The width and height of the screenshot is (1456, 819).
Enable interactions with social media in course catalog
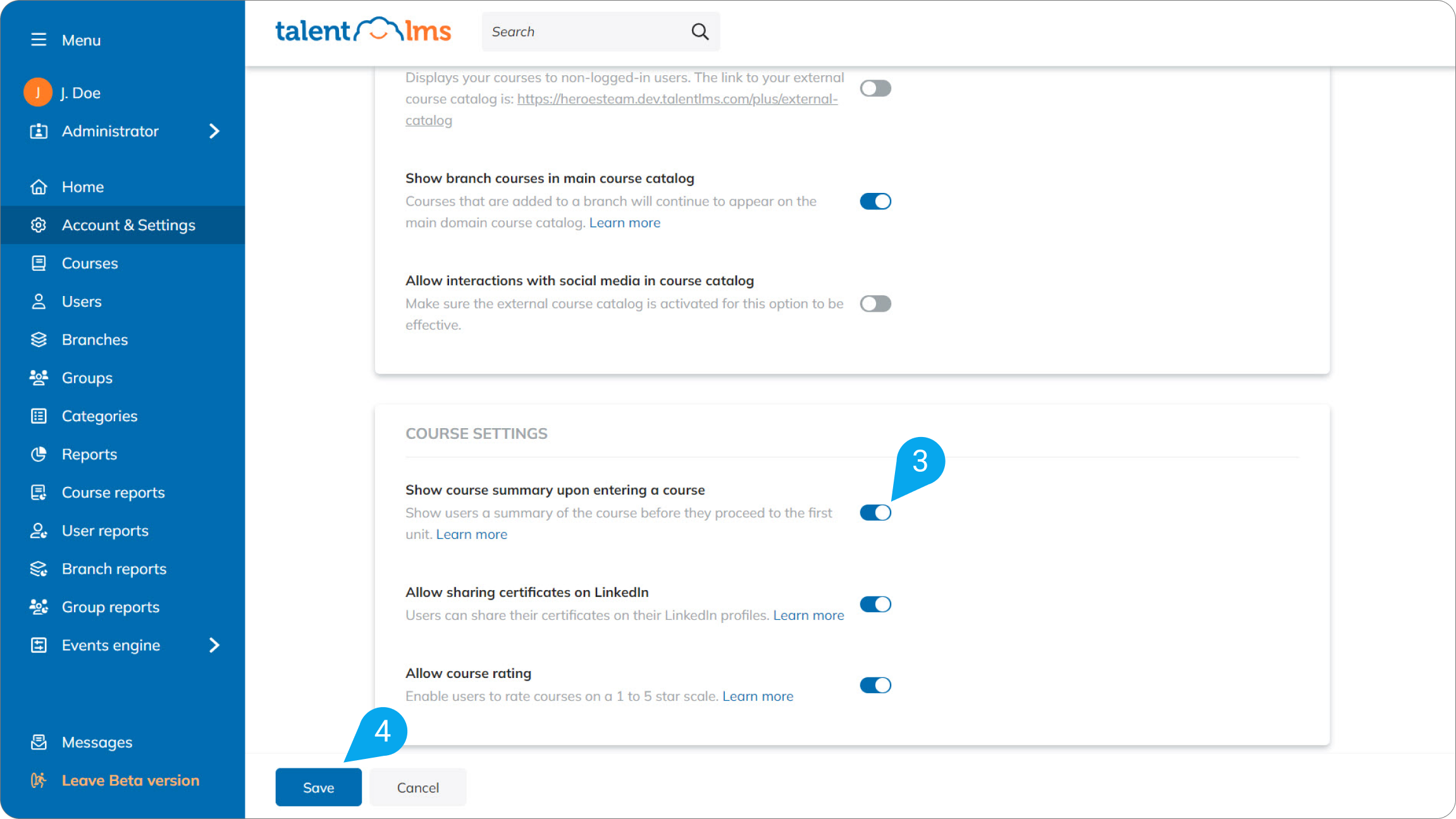point(875,304)
